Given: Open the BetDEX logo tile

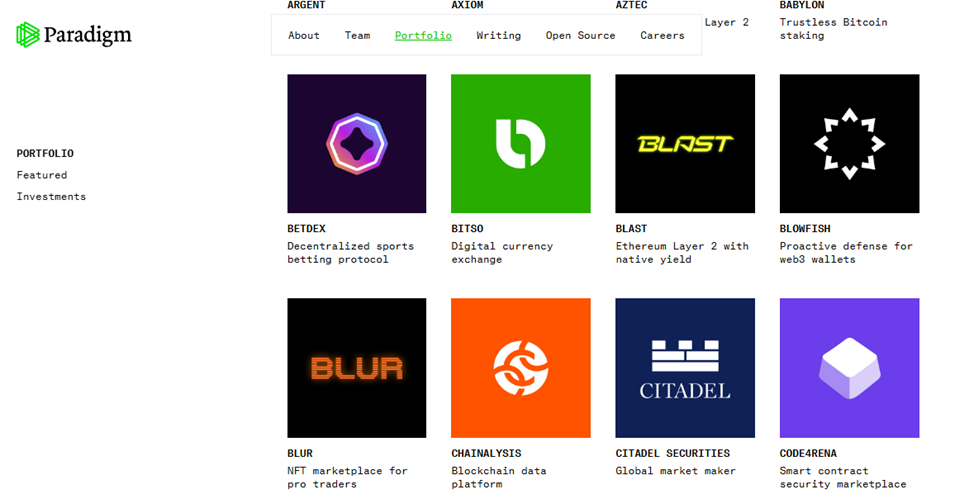Looking at the screenshot, I should [356, 144].
